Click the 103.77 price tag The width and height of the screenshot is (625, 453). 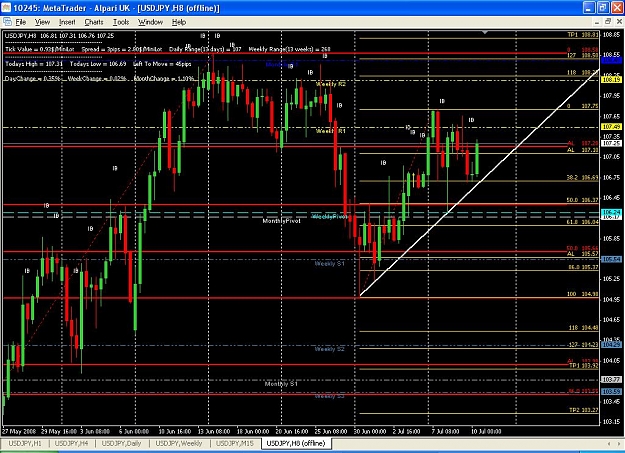tap(611, 380)
